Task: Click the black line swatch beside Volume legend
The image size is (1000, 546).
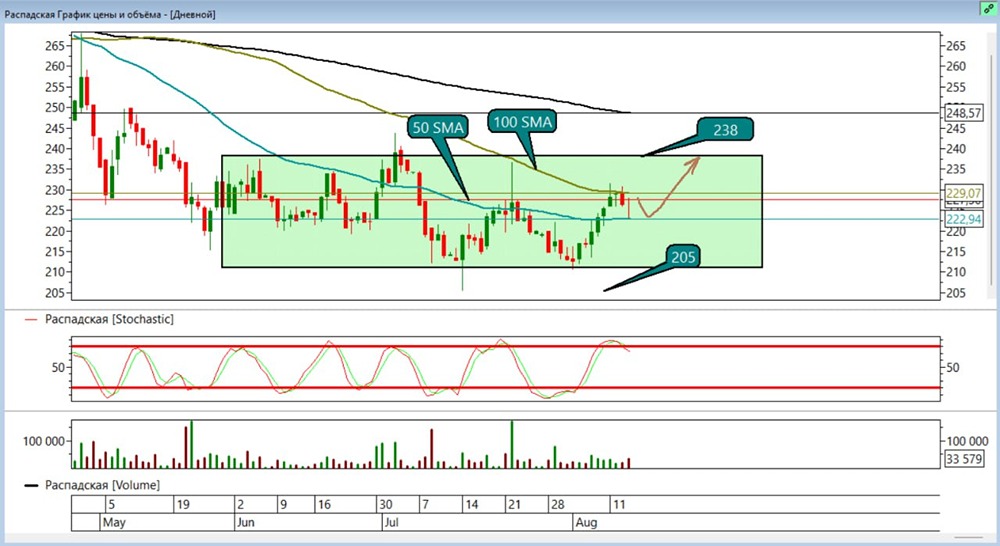Action: click(31, 485)
